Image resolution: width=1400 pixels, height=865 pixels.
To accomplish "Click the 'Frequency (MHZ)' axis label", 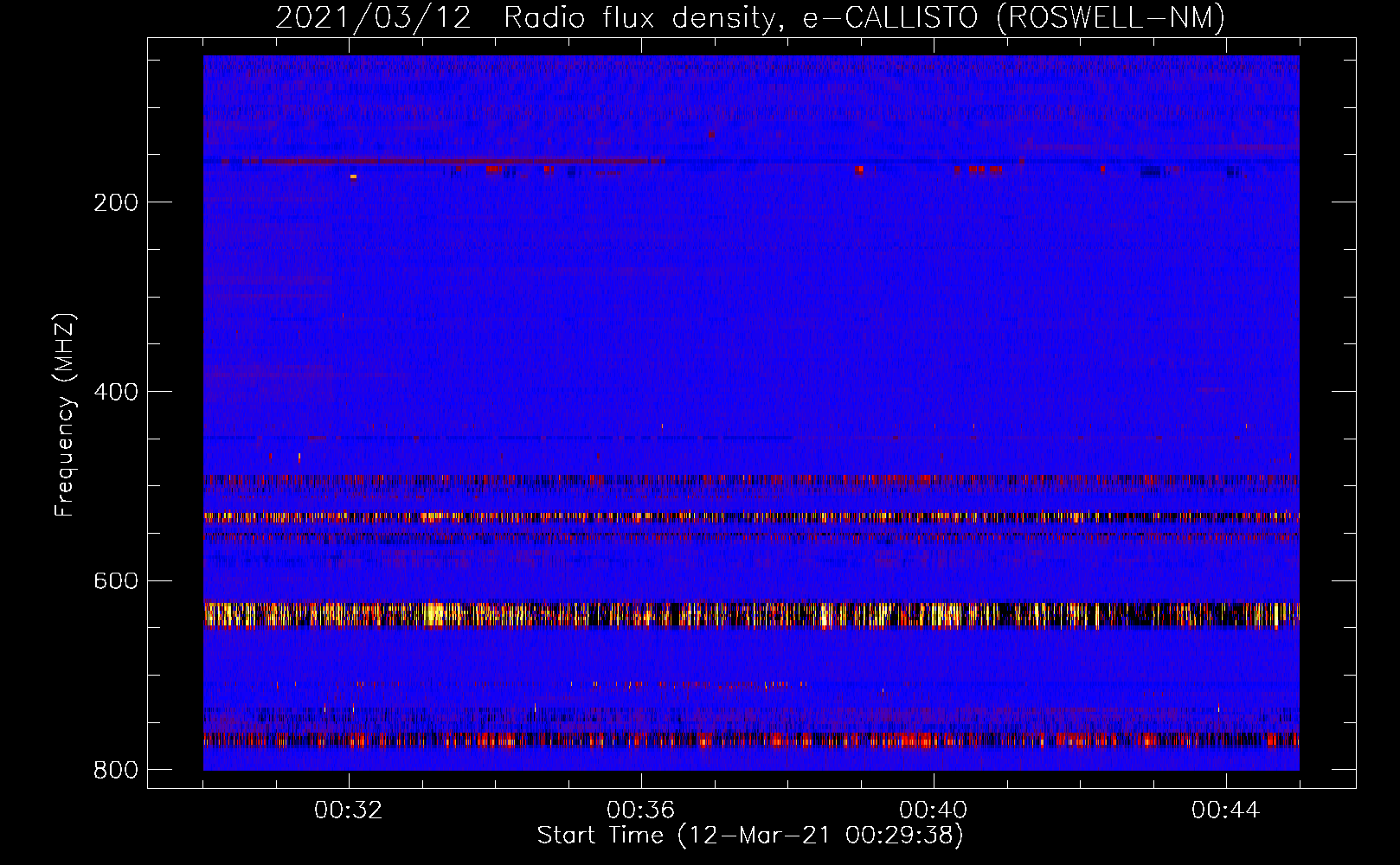I will click(65, 415).
